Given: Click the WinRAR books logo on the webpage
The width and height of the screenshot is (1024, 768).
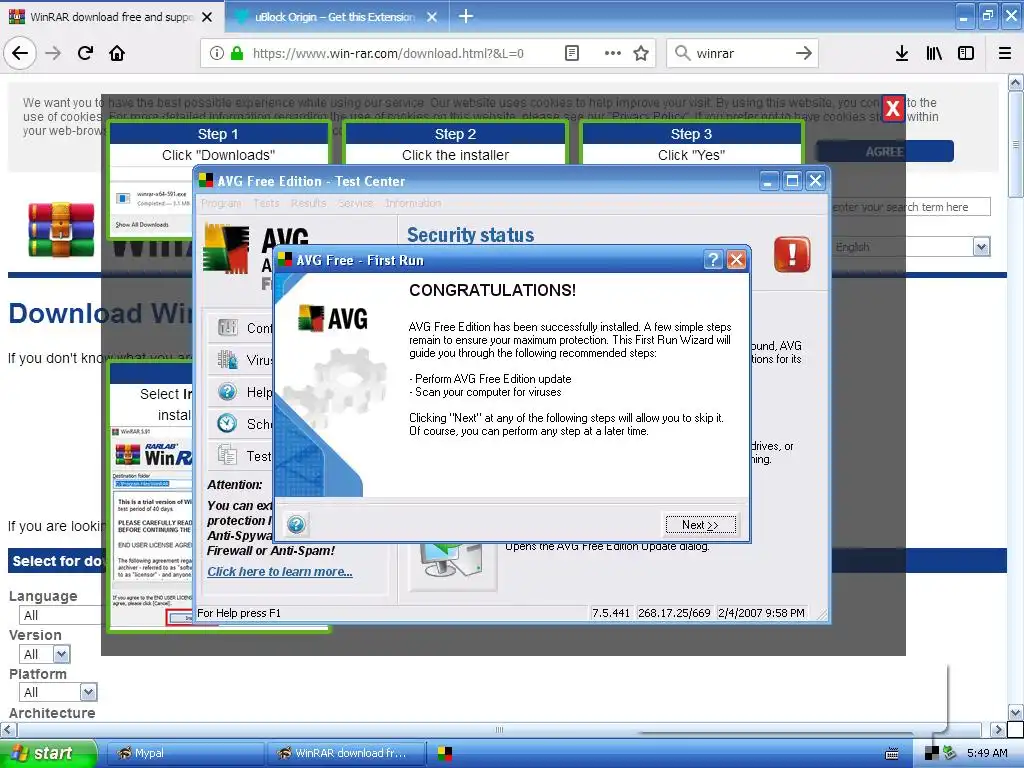Looking at the screenshot, I should click(61, 229).
